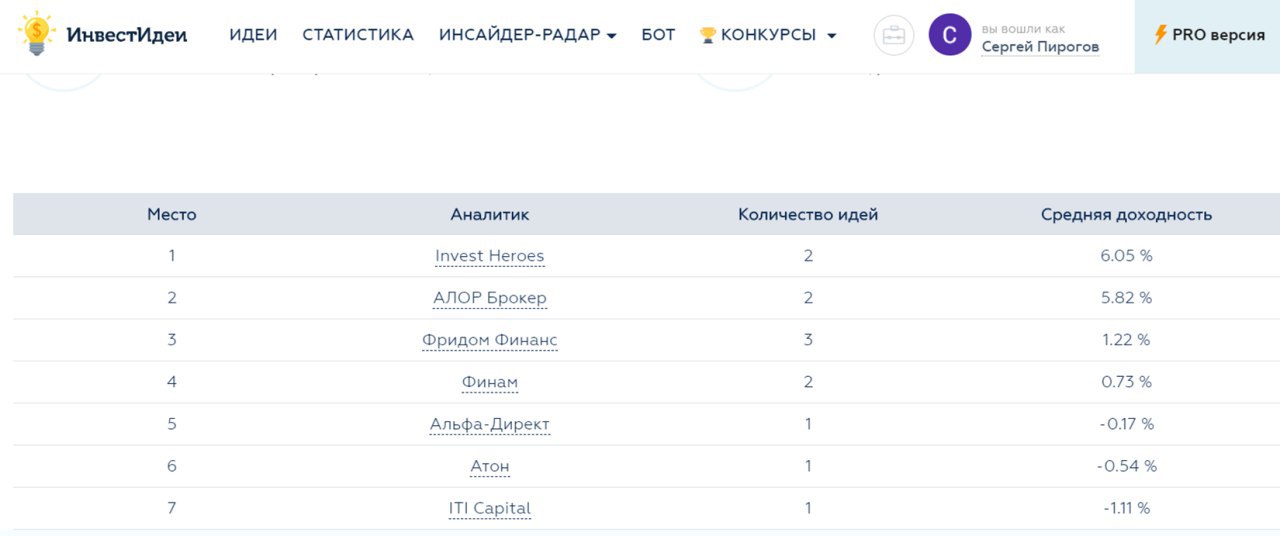Screen dimensions: 1280x536
Task: Expand the Конкурсы dropdown arrow
Action: click(x=831, y=36)
